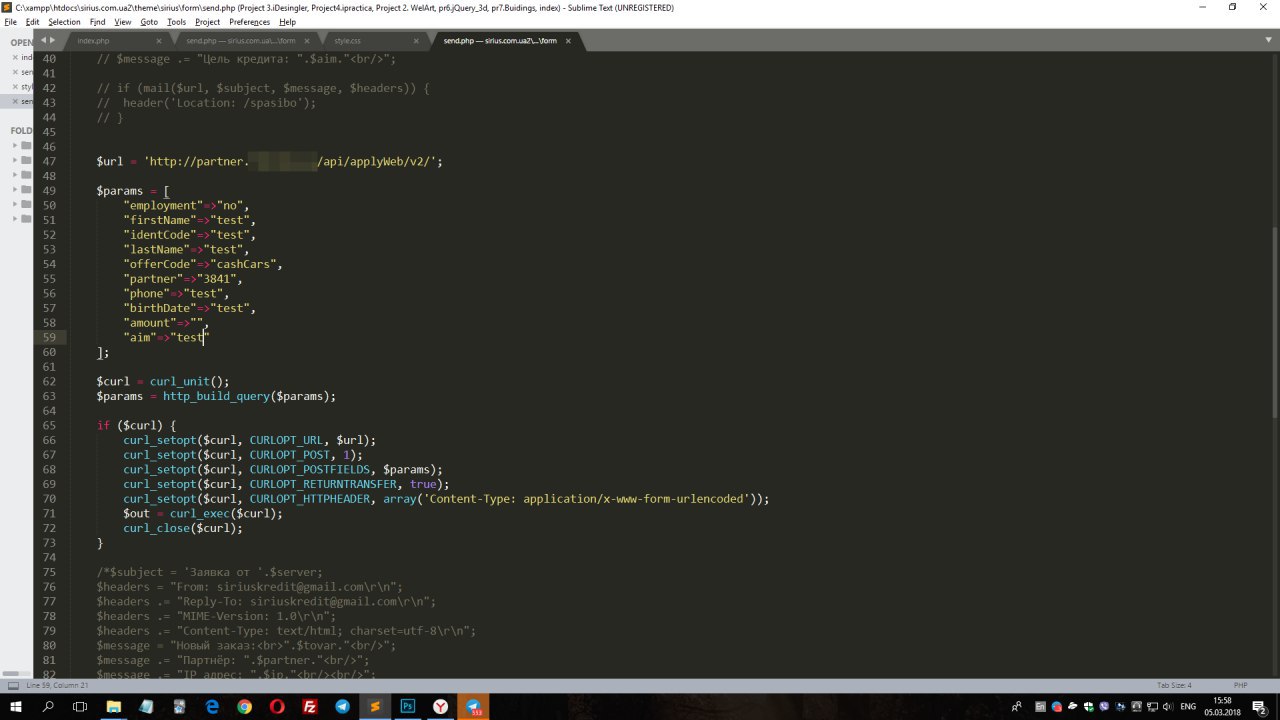Open the Project menu
The image size is (1280, 720).
208,22
